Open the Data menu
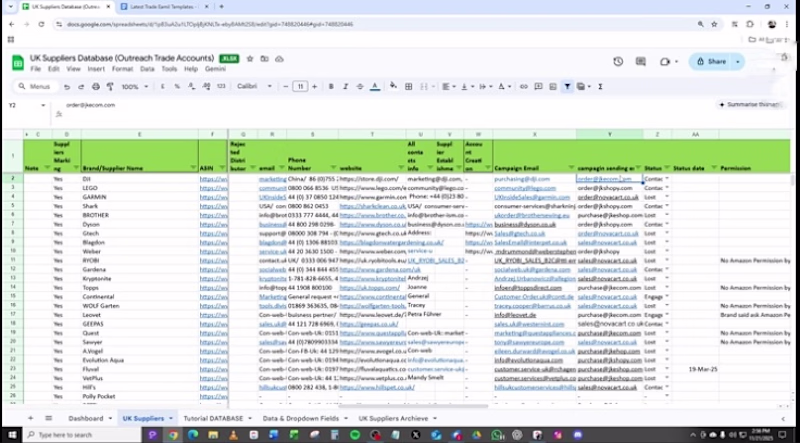Viewport: 800px width, 443px height. point(147,69)
